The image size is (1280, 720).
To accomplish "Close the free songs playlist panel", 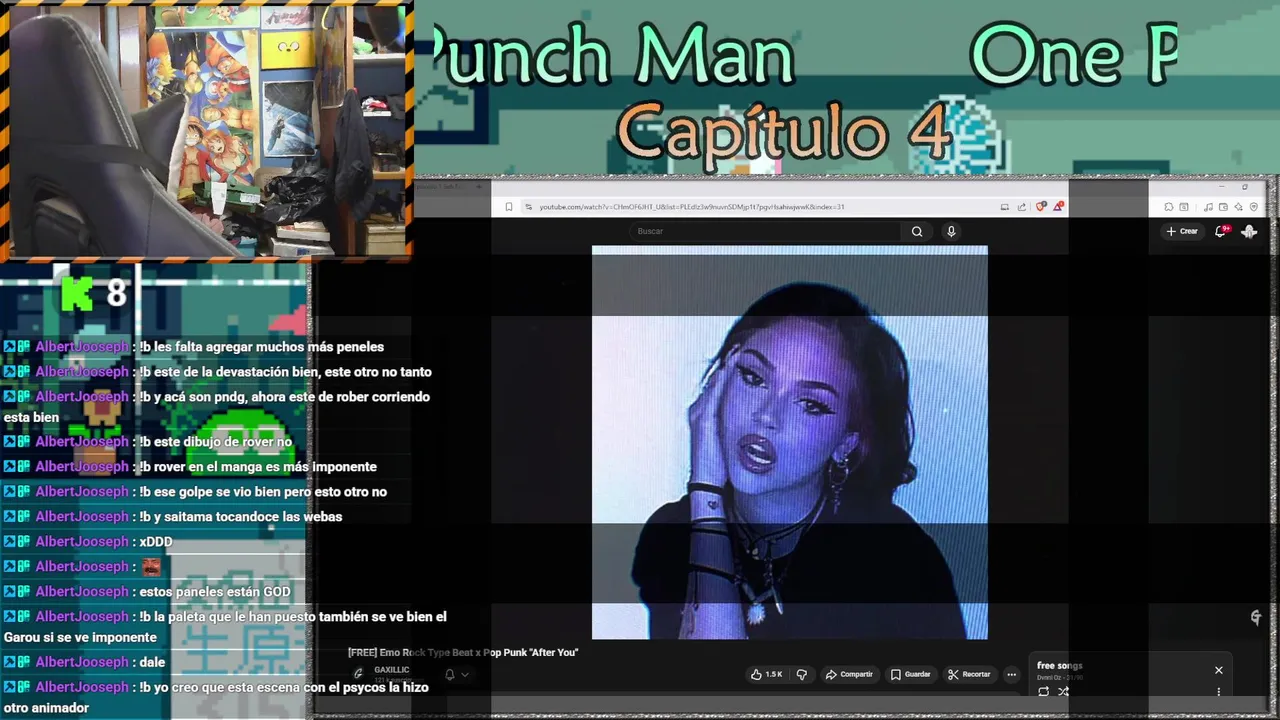I will click(1219, 670).
